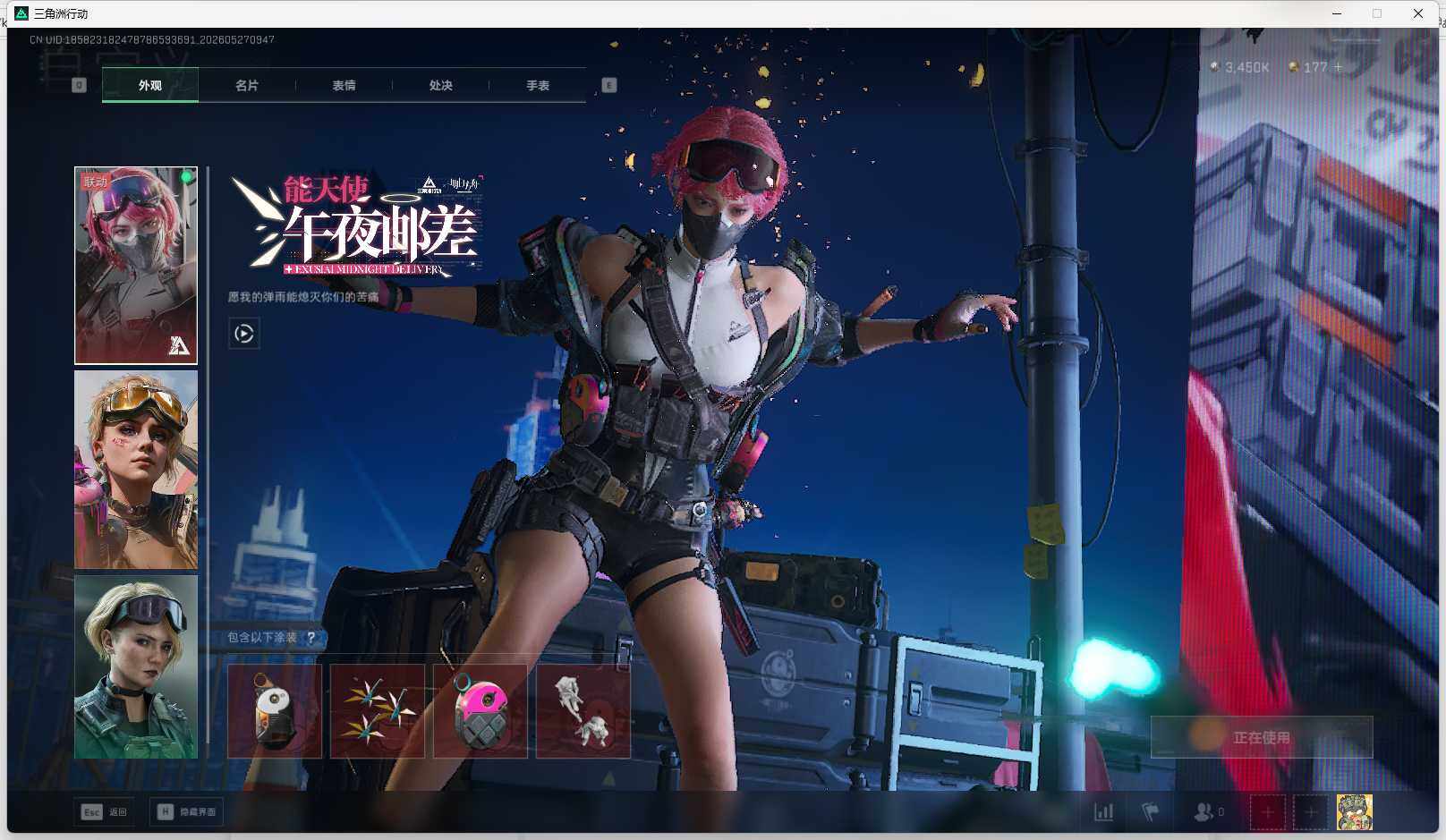Select the white-orange charm item
1446x840 pixels.
tap(275, 711)
